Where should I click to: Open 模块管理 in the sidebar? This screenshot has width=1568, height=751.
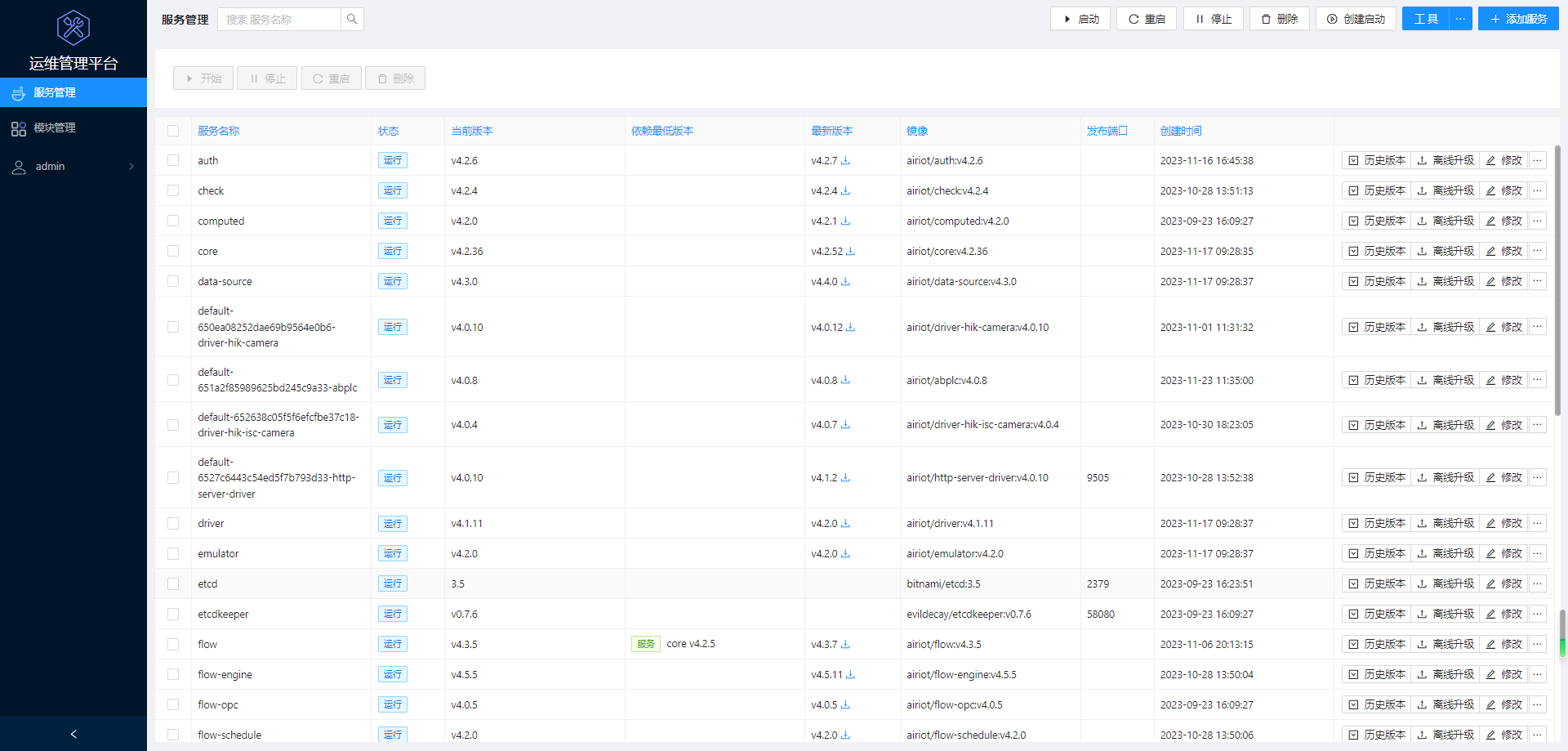[73, 128]
